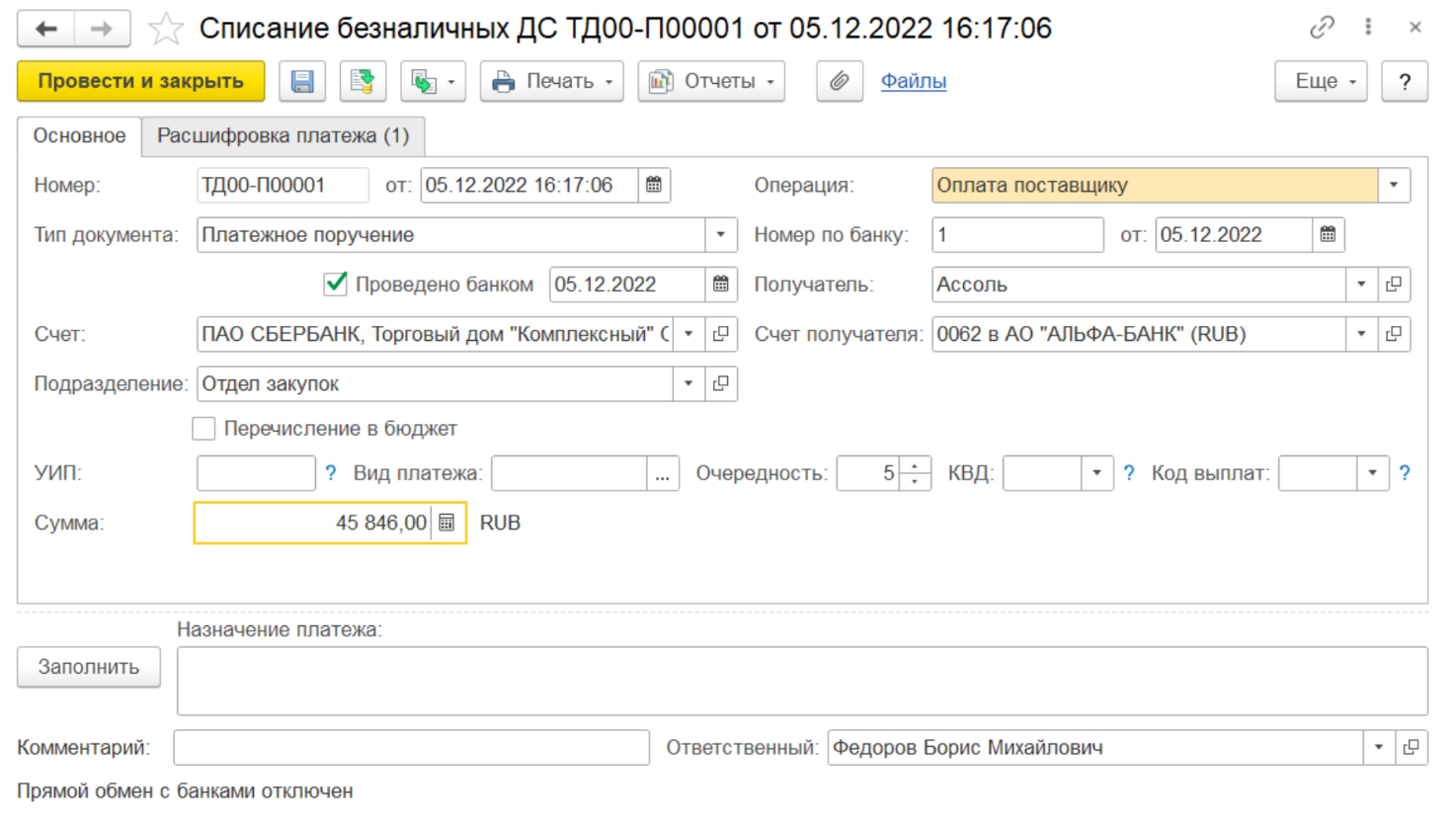Viewport: 1456px width, 818px height.
Task: Click the save (floppy disk) icon
Action: (302, 81)
